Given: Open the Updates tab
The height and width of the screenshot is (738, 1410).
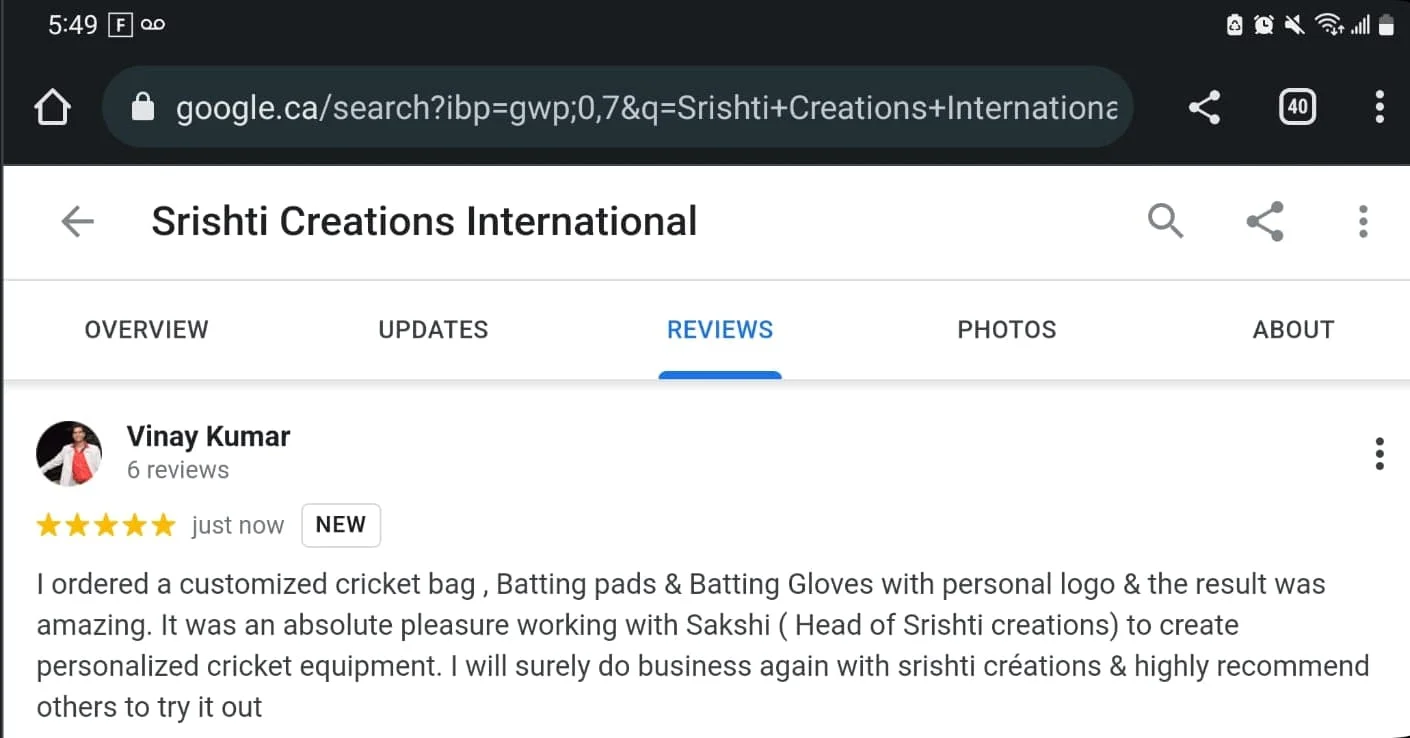Looking at the screenshot, I should click(433, 330).
